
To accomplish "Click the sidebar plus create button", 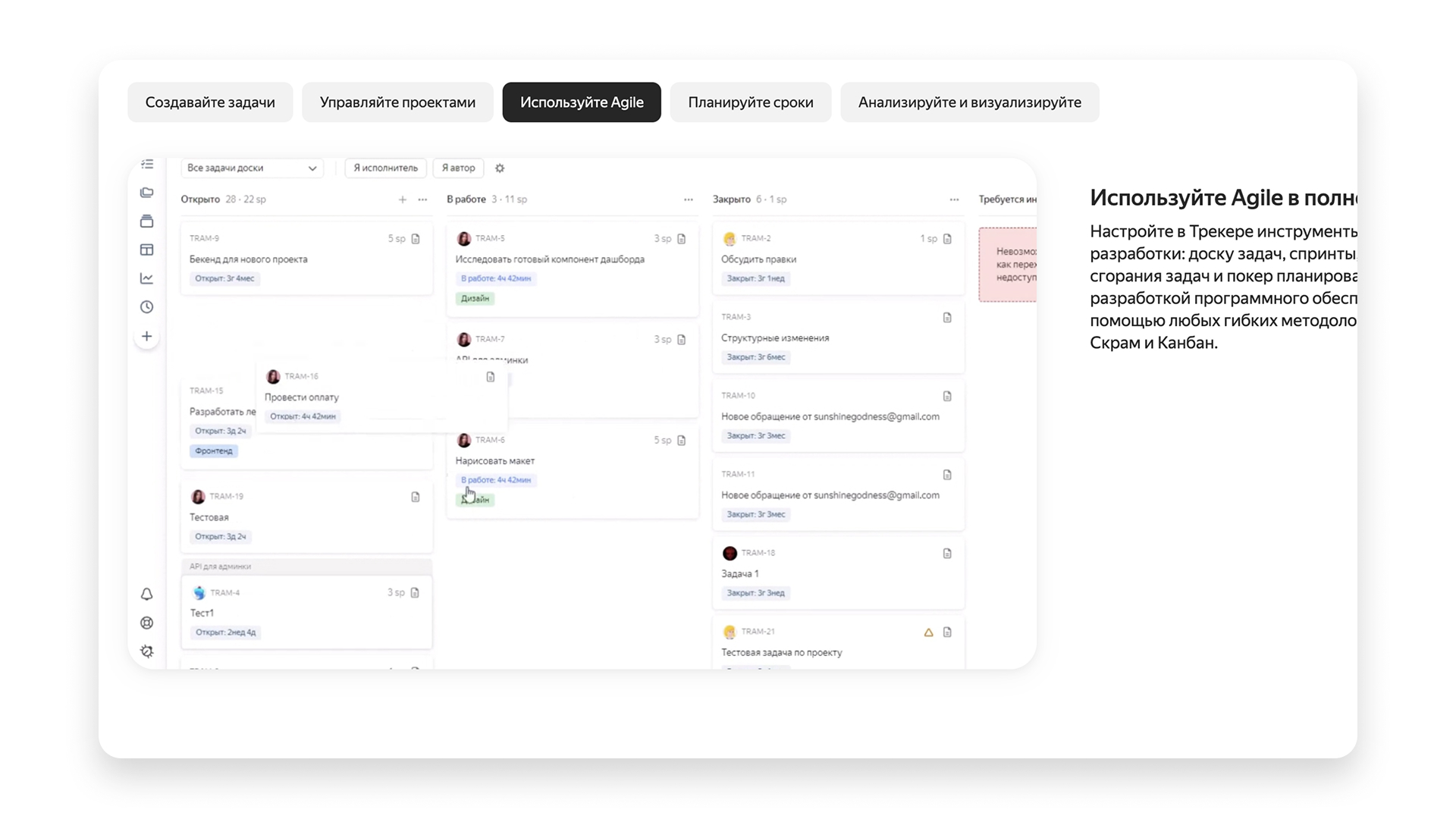I will point(147,336).
